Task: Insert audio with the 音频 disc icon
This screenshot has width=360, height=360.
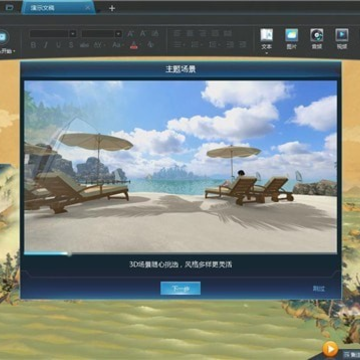Action: 317,39
